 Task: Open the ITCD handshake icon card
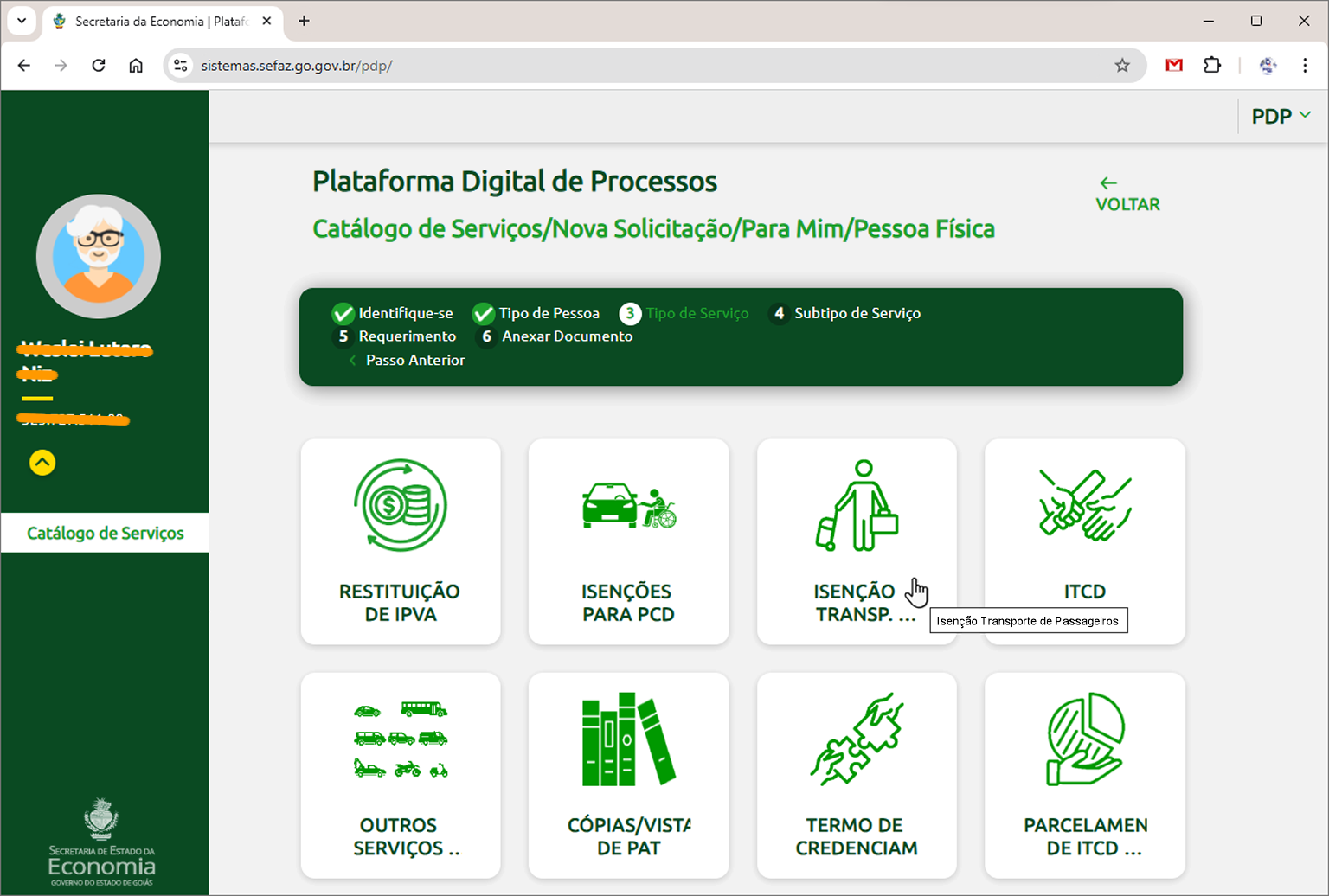pyautogui.click(x=1084, y=505)
